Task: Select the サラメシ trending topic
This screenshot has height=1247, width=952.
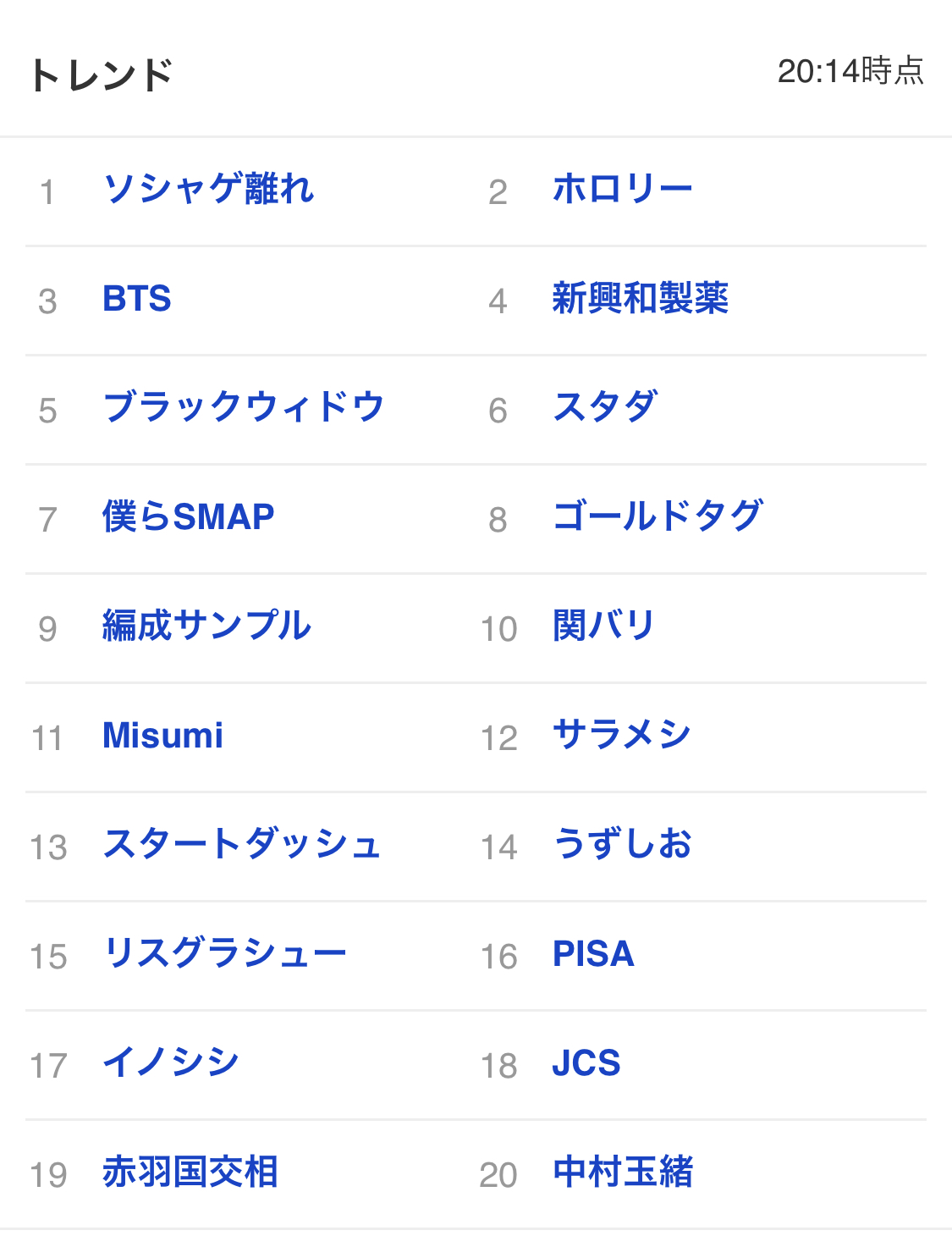Action: coord(622,735)
